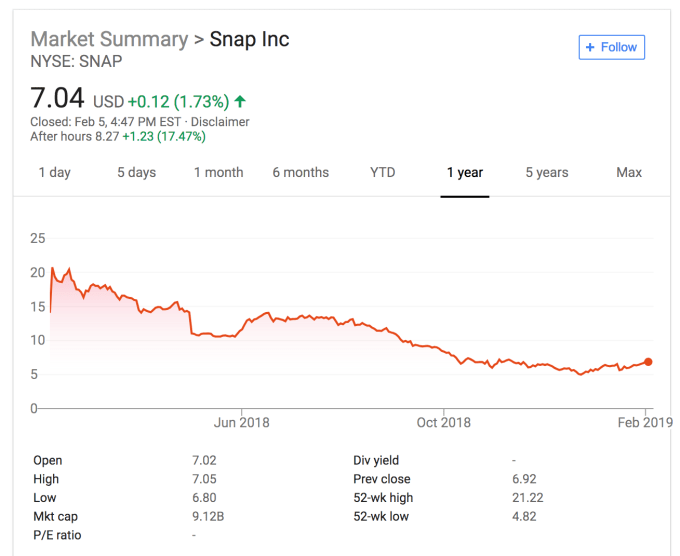Click the Follow button
The height and width of the screenshot is (556, 680).
(x=611, y=47)
